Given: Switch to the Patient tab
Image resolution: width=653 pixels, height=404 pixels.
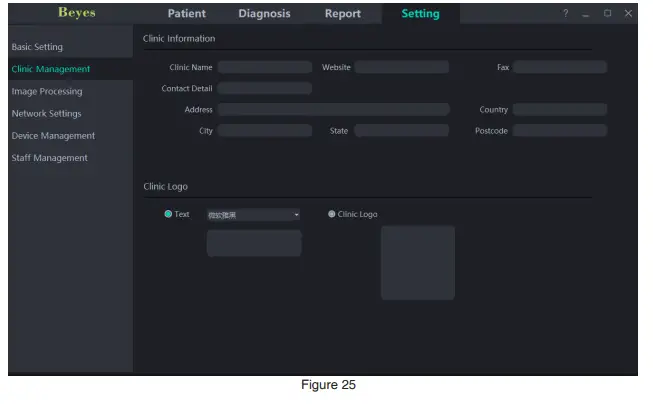Looking at the screenshot, I should point(187,13).
